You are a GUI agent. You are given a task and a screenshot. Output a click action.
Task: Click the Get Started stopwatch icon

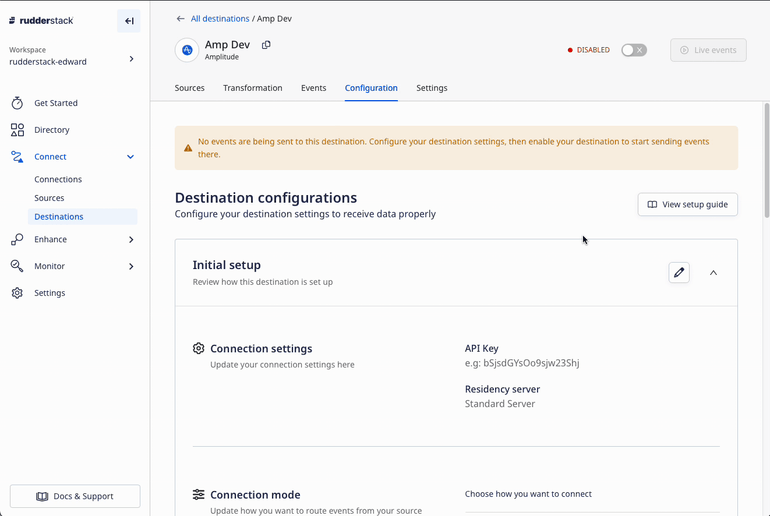coord(17,103)
